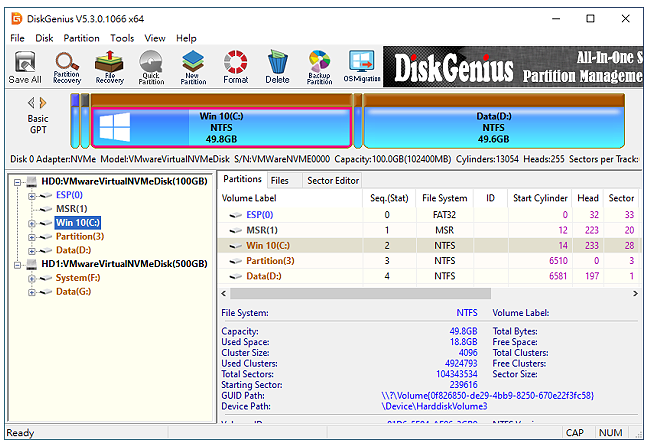Collapse the HD1 disk tree node
Screen dimensions: 649x444
click(17, 265)
